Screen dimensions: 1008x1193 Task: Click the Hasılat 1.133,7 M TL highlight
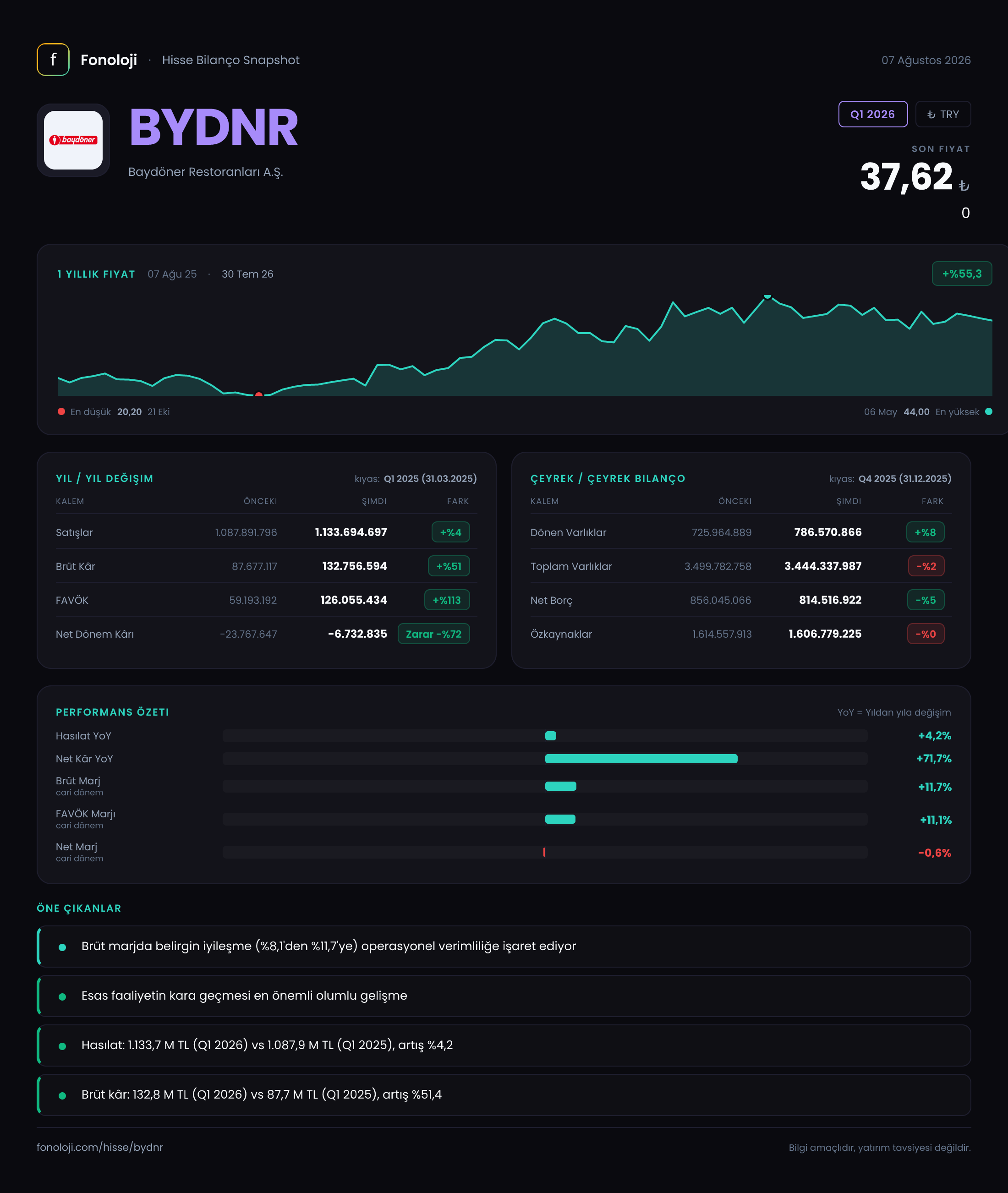[x=504, y=1045]
